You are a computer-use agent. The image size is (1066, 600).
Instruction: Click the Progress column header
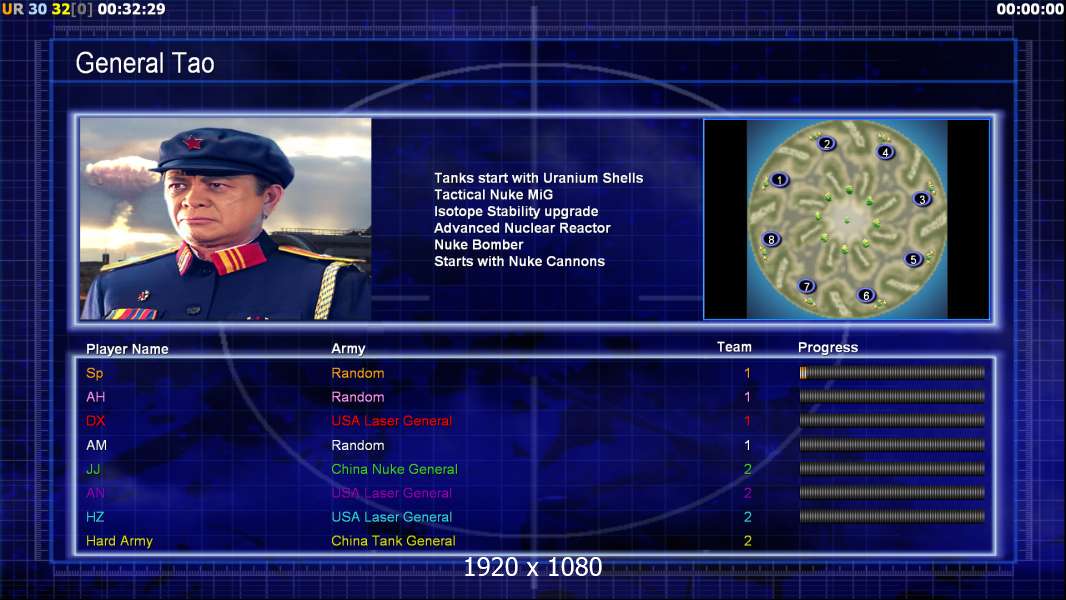(828, 347)
